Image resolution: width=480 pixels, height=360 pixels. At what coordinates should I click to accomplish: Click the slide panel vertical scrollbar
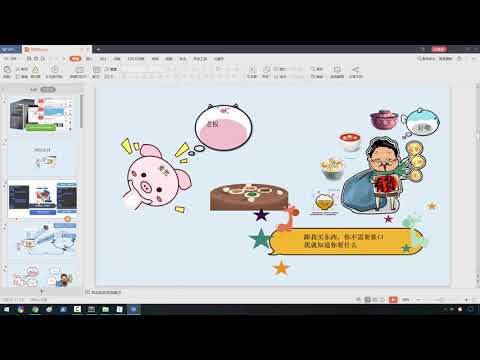(x=81, y=111)
